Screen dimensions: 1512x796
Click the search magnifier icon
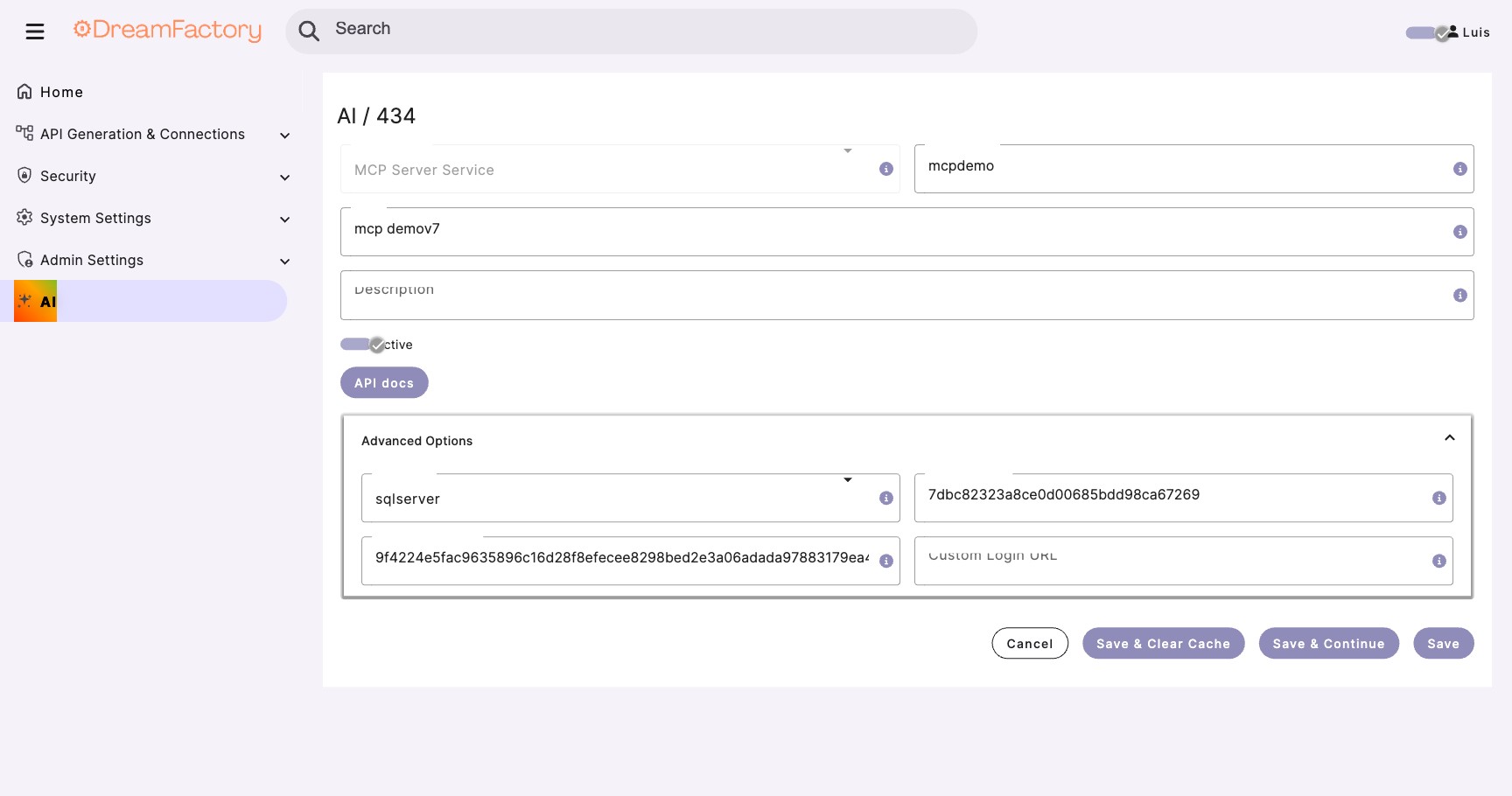(309, 31)
